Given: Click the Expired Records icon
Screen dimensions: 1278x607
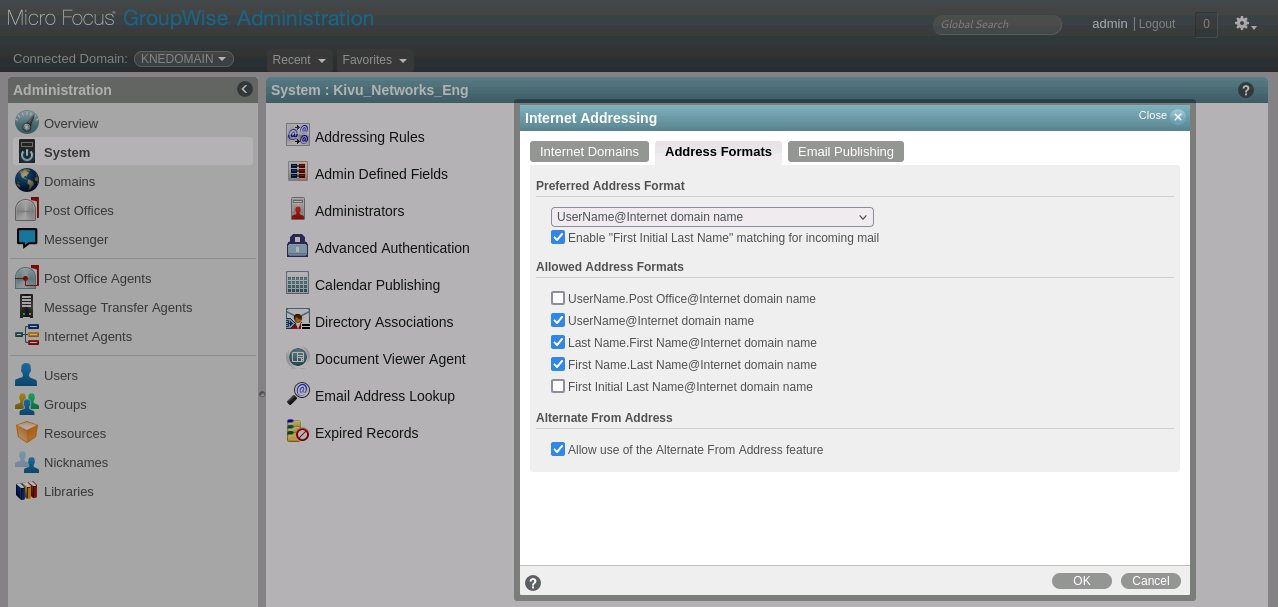Looking at the screenshot, I should [x=298, y=432].
